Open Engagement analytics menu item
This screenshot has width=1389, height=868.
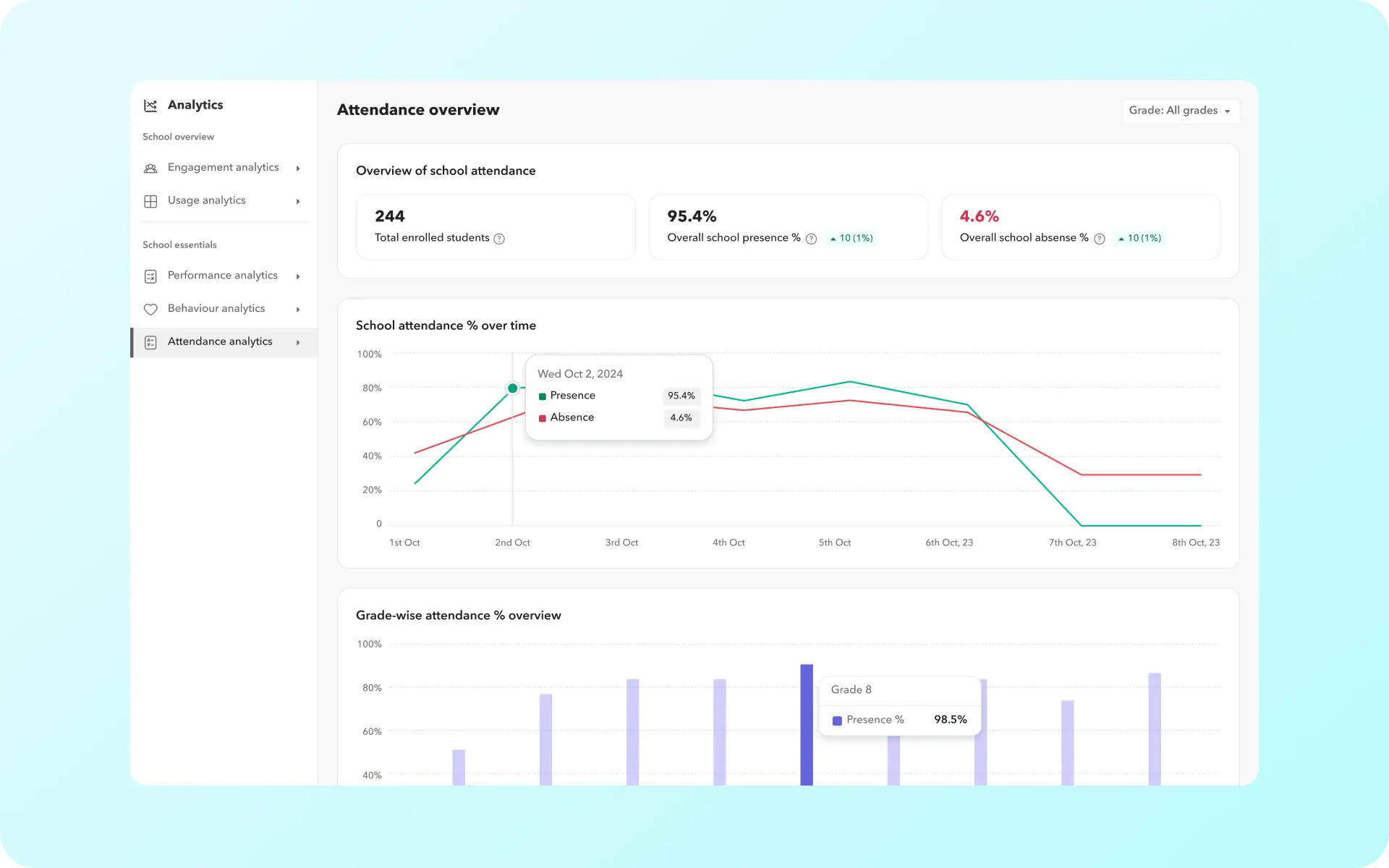coord(224,168)
